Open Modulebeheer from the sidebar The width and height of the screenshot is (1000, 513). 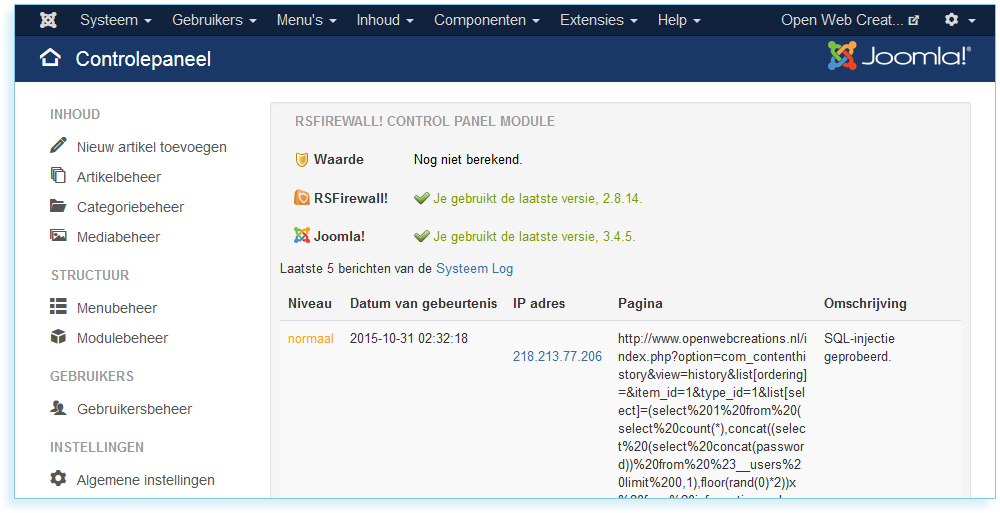(x=122, y=338)
